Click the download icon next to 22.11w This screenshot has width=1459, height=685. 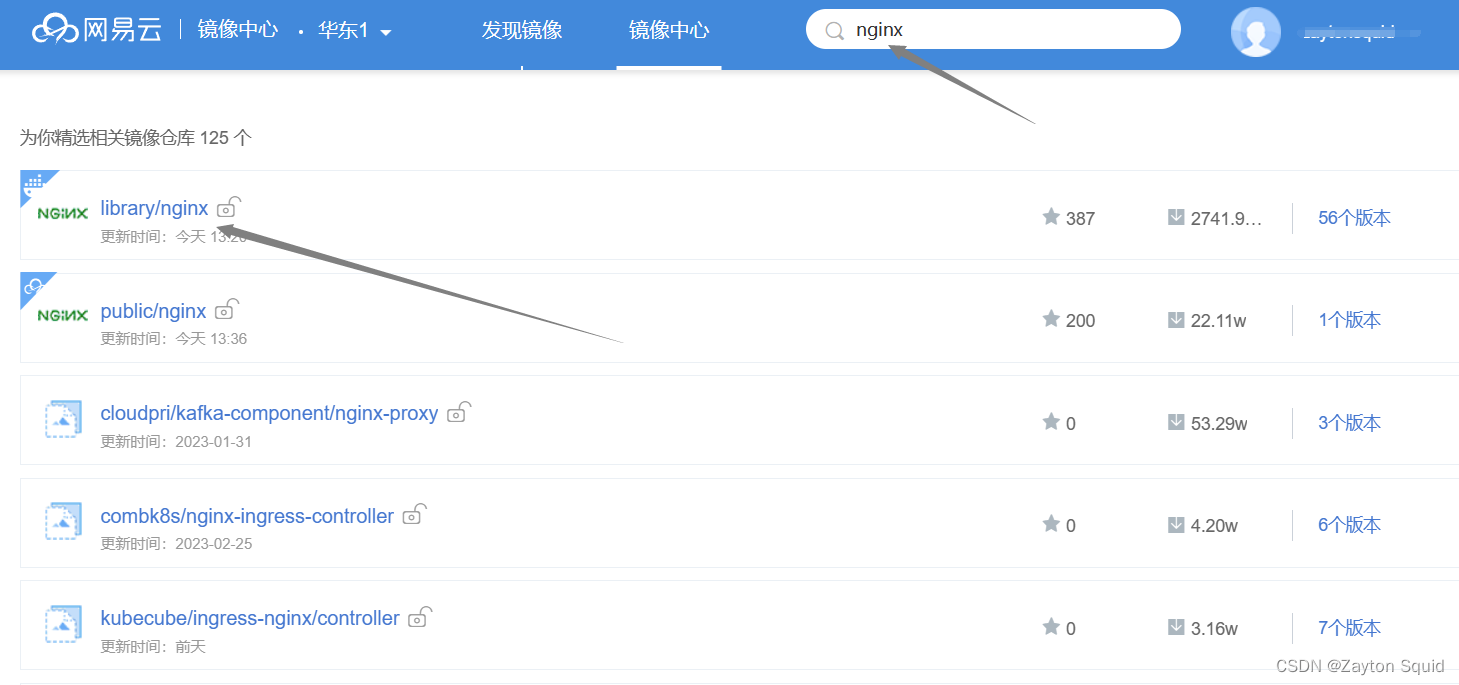pyautogui.click(x=1175, y=320)
